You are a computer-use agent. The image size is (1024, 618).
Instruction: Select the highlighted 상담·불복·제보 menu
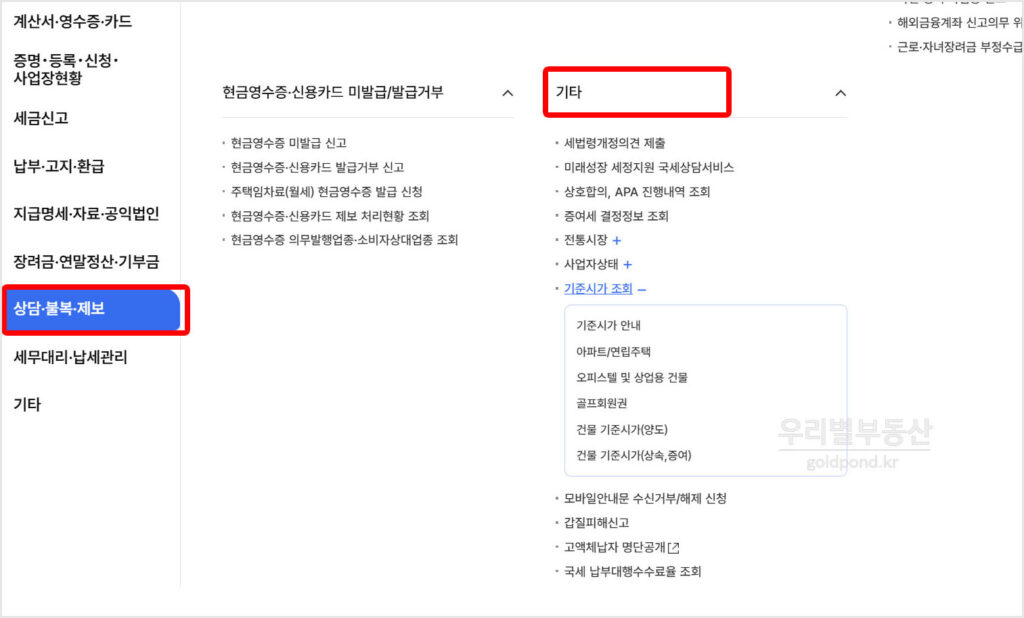92,309
